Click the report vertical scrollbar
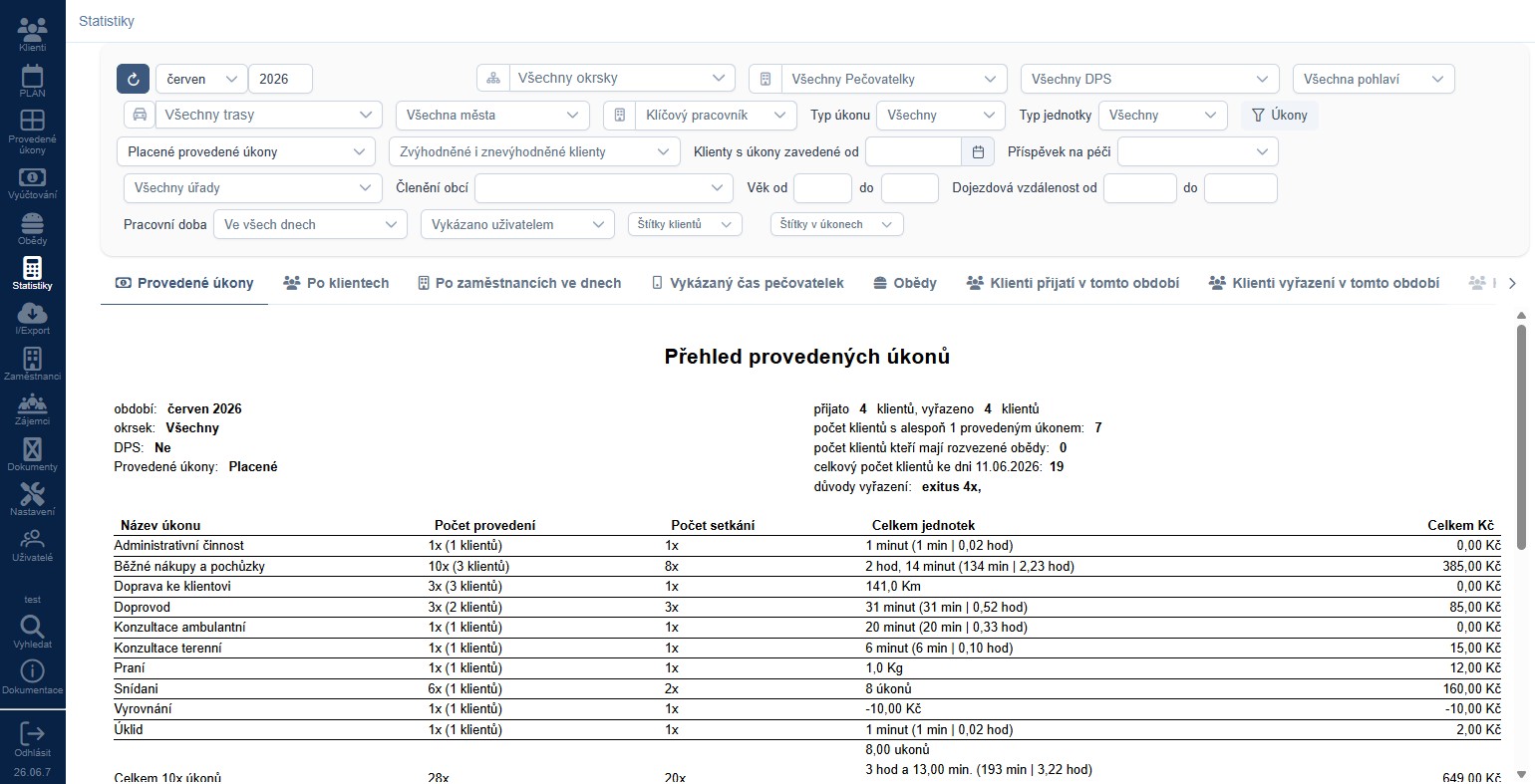Image resolution: width=1535 pixels, height=784 pixels. click(x=1522, y=436)
